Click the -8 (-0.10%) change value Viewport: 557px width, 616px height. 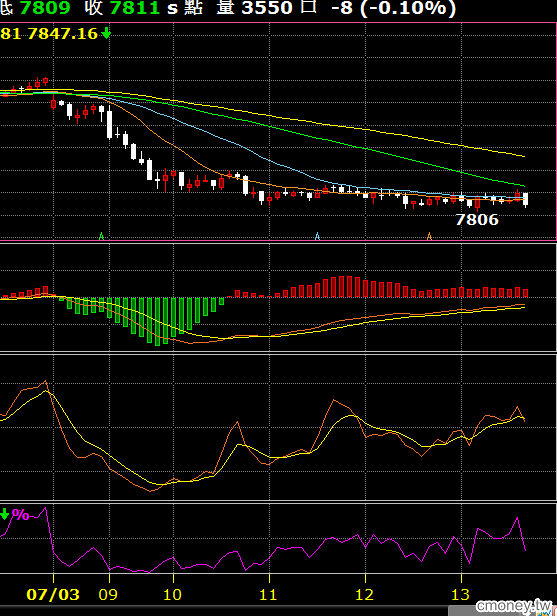click(x=393, y=7)
